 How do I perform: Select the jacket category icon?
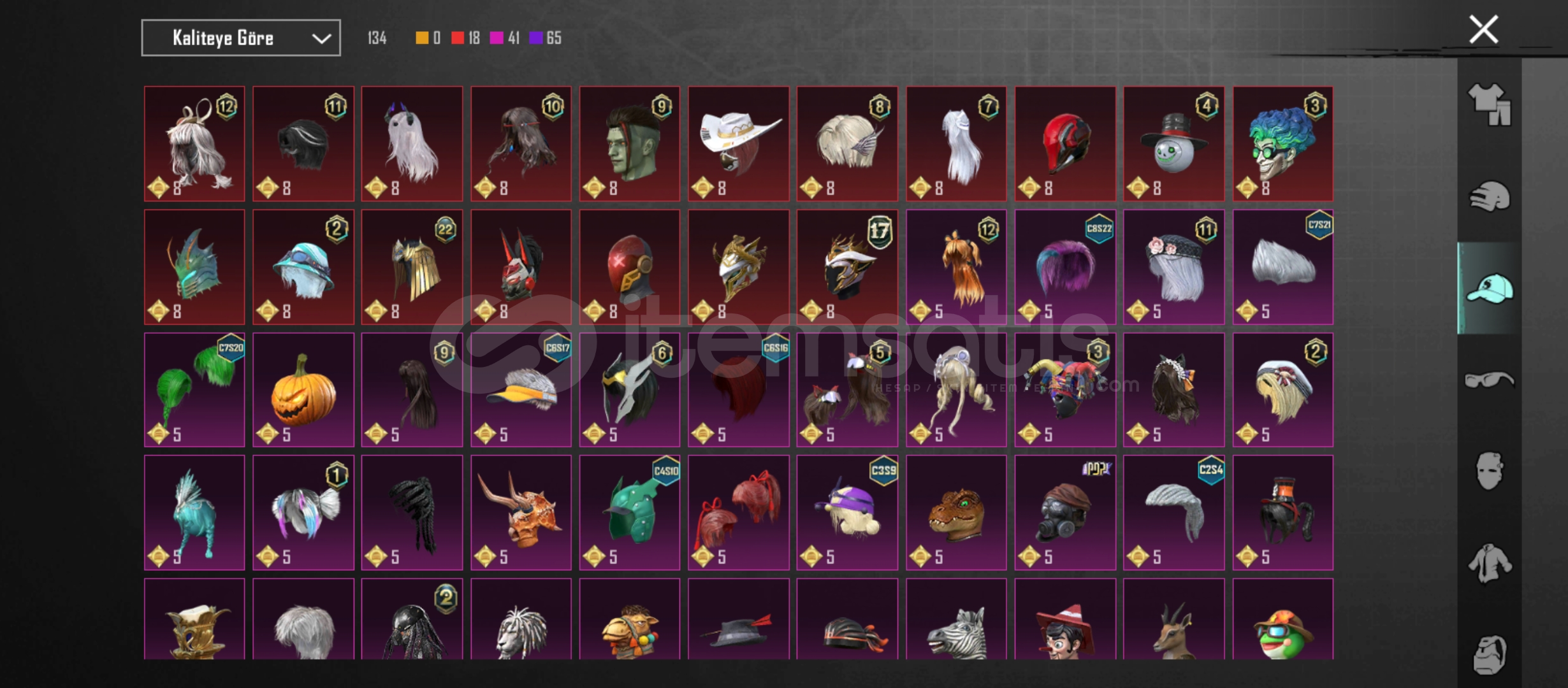[x=1490, y=563]
